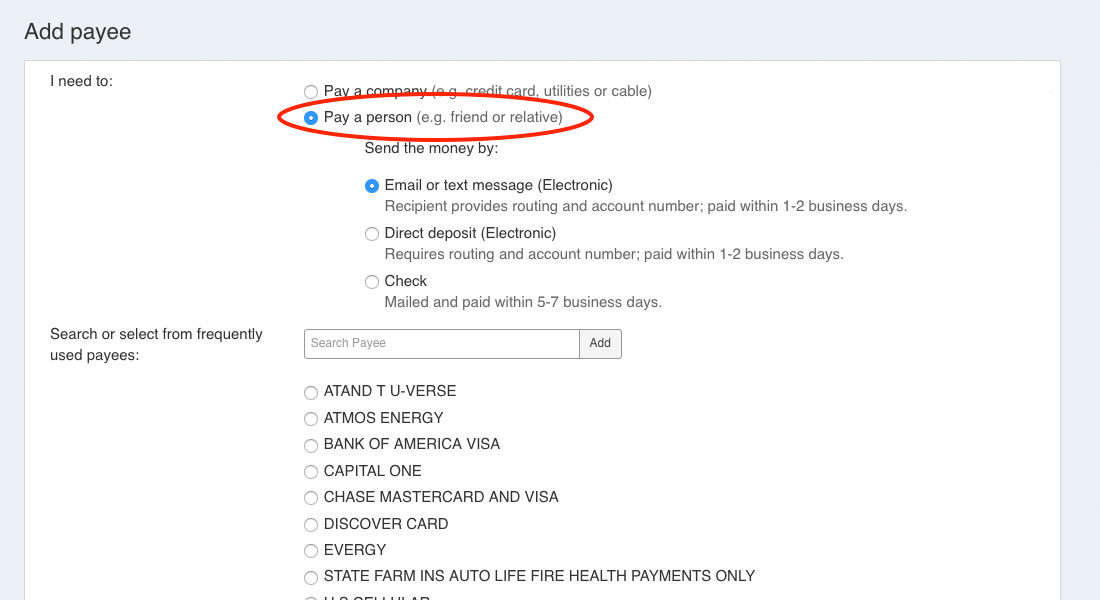
Task: Select the 'Check' payment method radio
Action: click(x=372, y=282)
